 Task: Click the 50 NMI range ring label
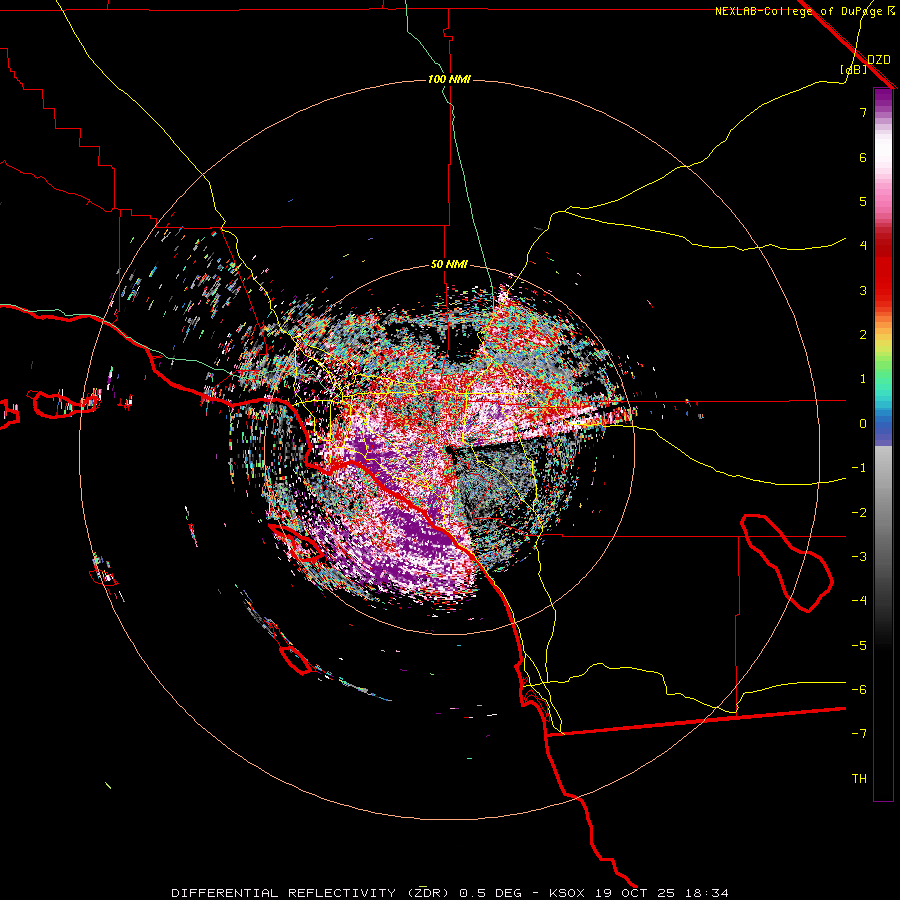tap(449, 264)
